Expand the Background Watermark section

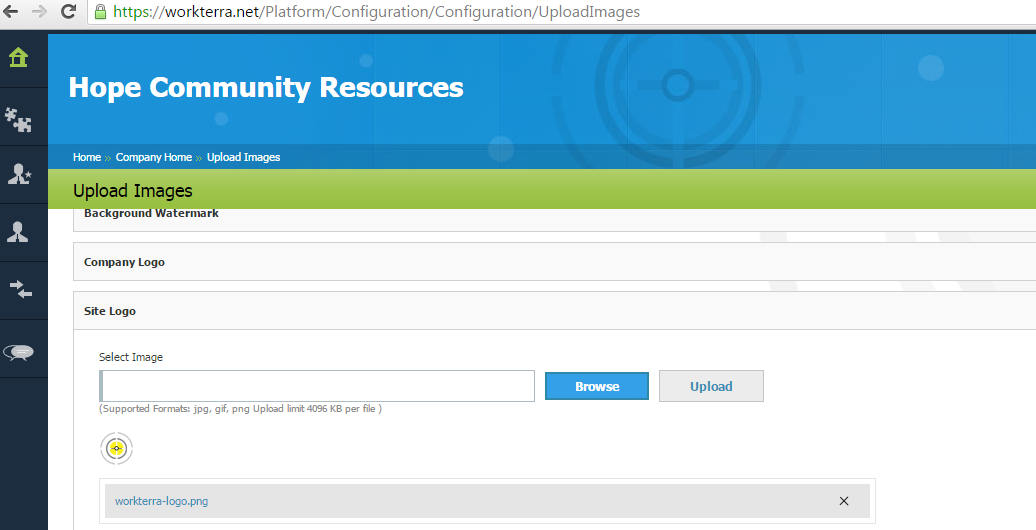[x=554, y=218]
